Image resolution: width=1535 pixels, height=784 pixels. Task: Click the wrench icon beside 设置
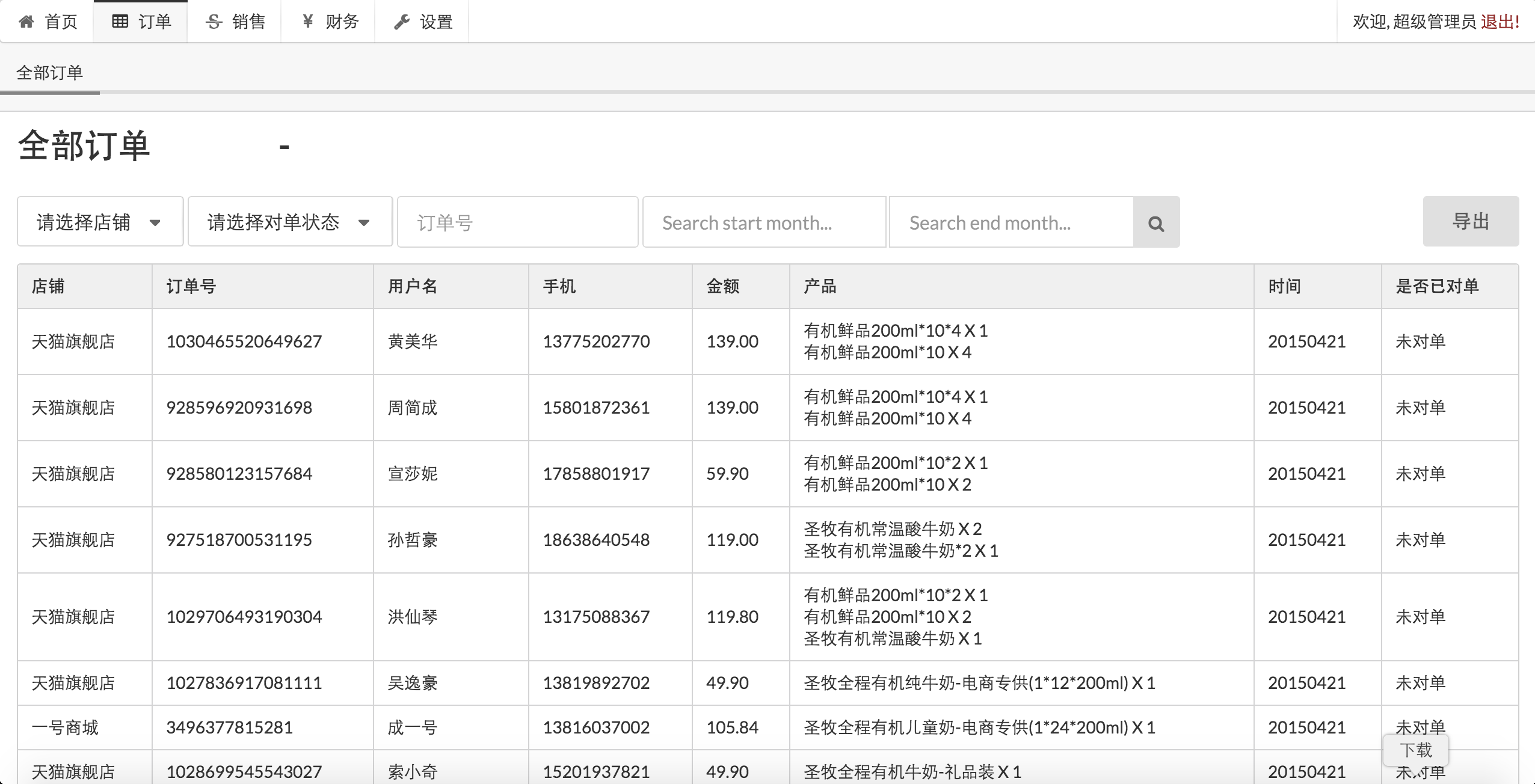[401, 22]
